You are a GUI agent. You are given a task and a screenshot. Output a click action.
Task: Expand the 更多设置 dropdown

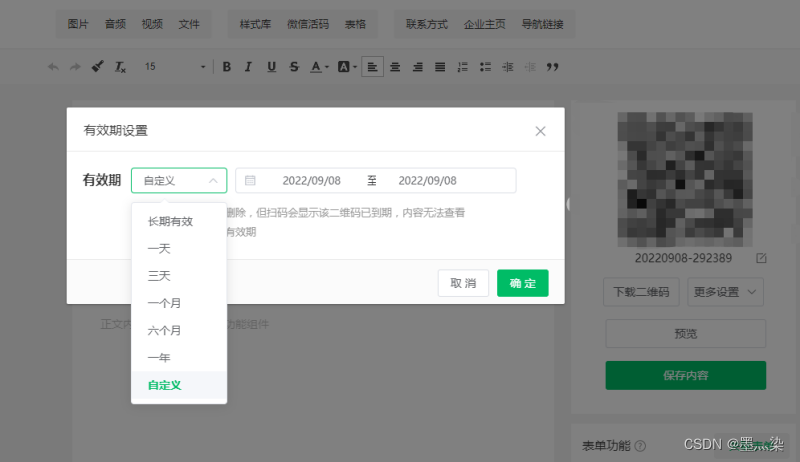tap(726, 292)
